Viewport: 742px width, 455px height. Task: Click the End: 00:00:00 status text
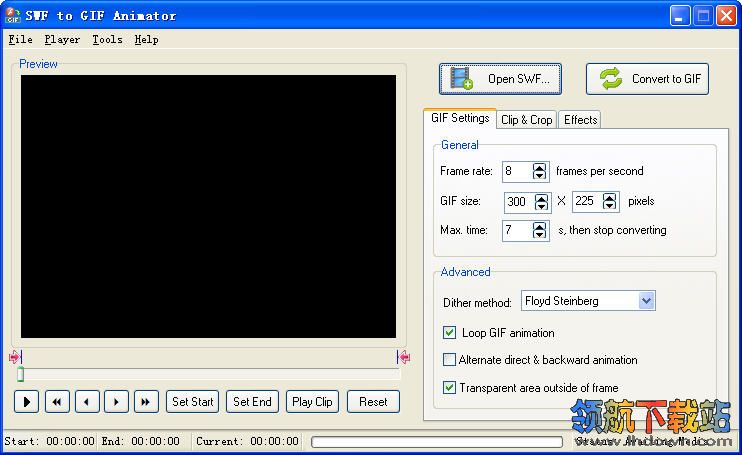coord(141,441)
